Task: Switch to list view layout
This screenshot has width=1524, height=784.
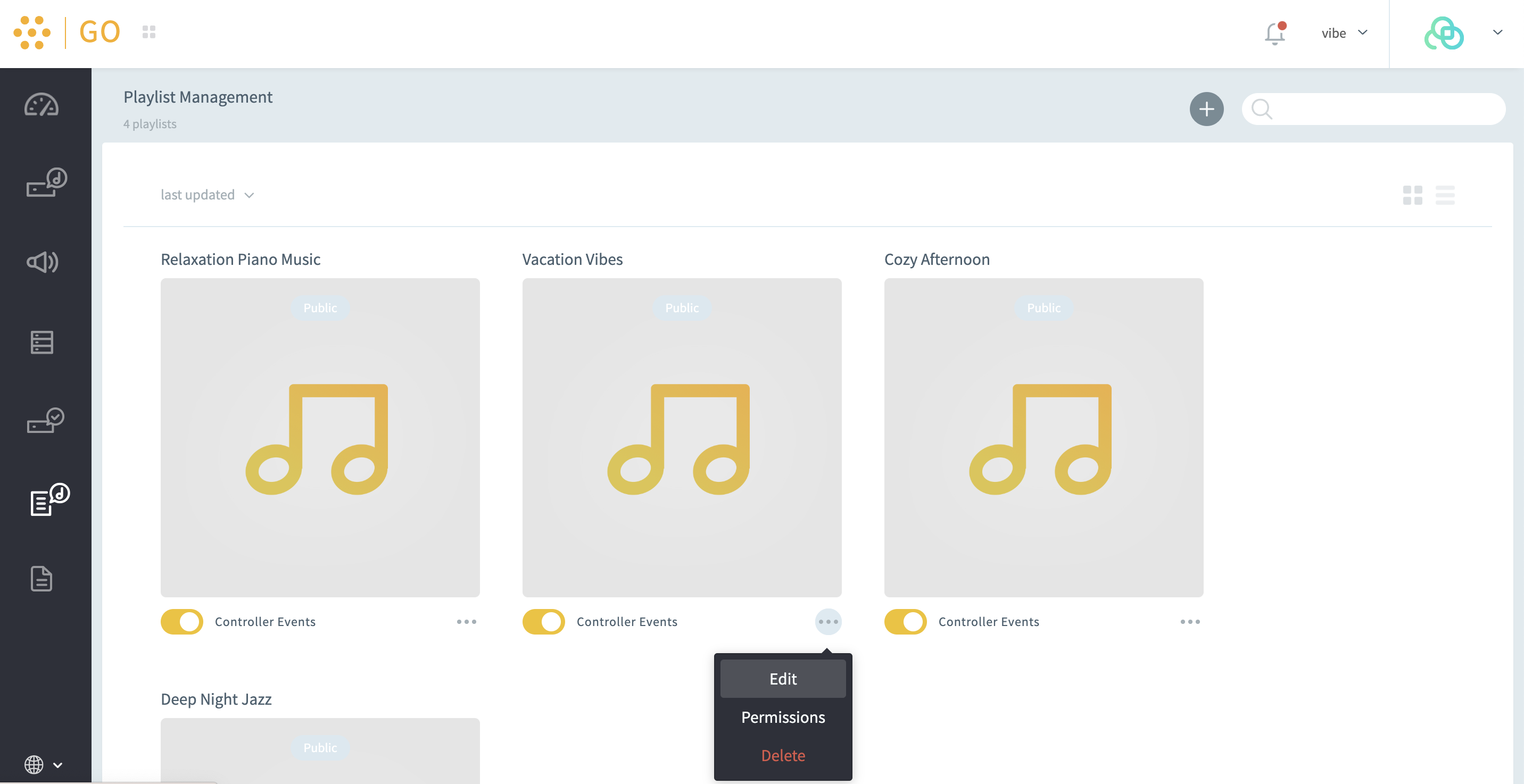Action: pyautogui.click(x=1444, y=195)
